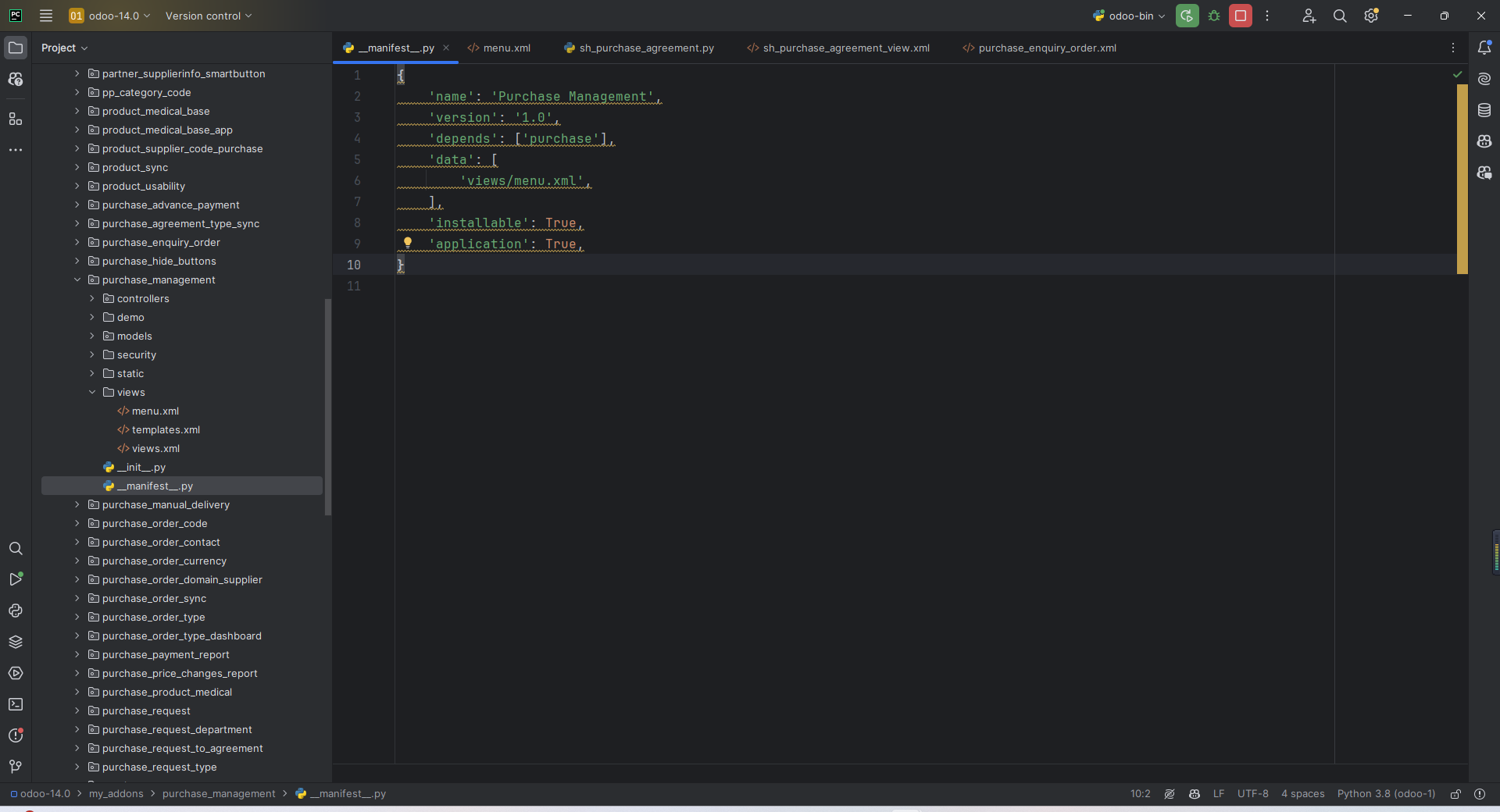Expand the purchase_request folder
The image size is (1500, 812).
(77, 710)
